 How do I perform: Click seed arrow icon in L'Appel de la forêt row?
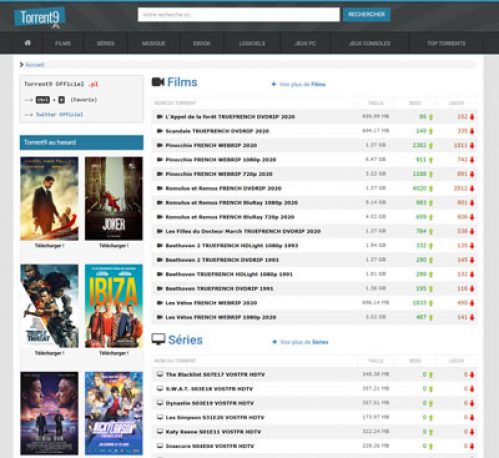(x=431, y=117)
